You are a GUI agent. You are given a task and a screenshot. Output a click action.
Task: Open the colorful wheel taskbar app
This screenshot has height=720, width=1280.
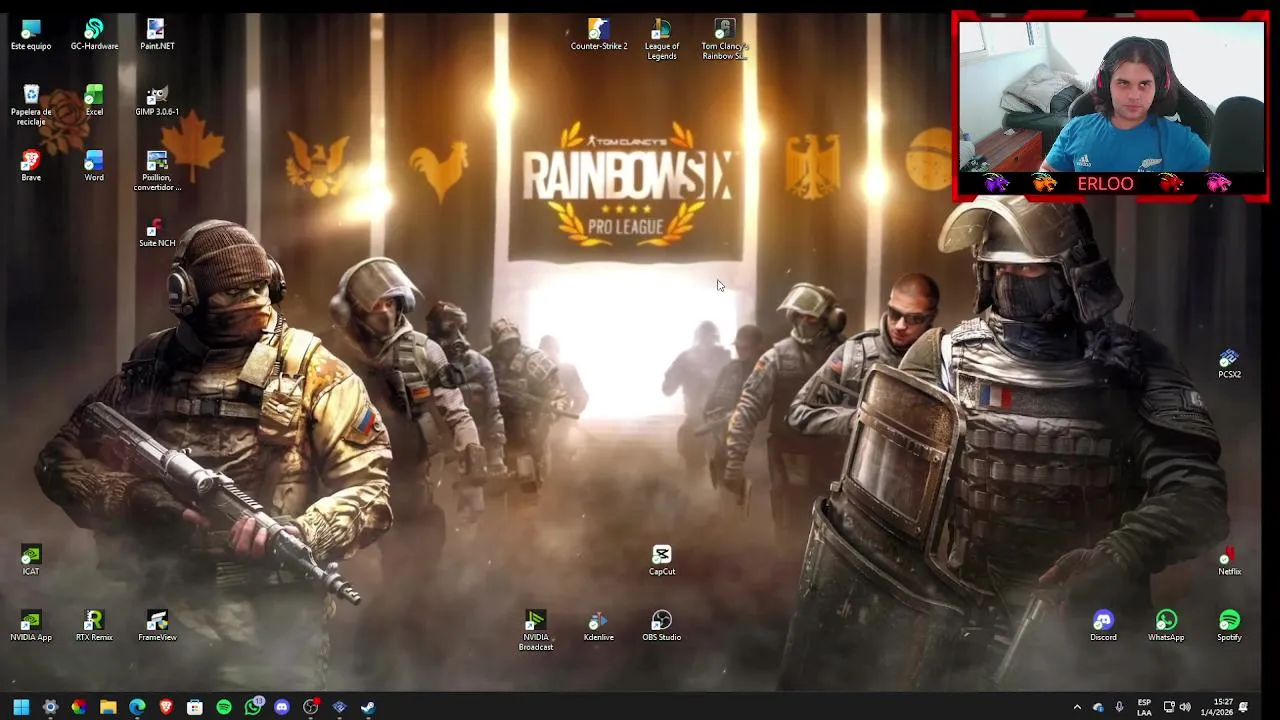[x=79, y=707]
